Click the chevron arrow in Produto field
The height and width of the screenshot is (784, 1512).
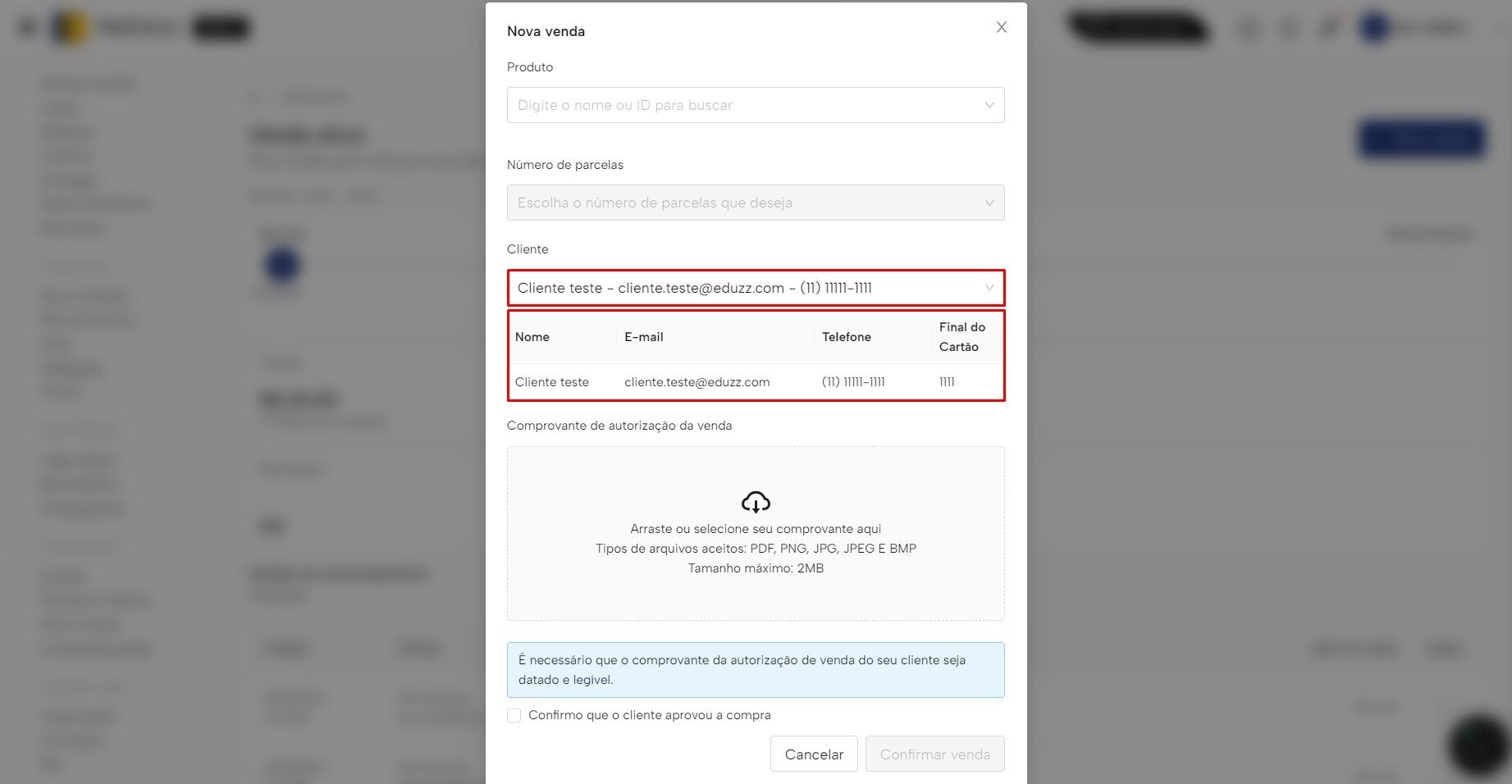989,105
